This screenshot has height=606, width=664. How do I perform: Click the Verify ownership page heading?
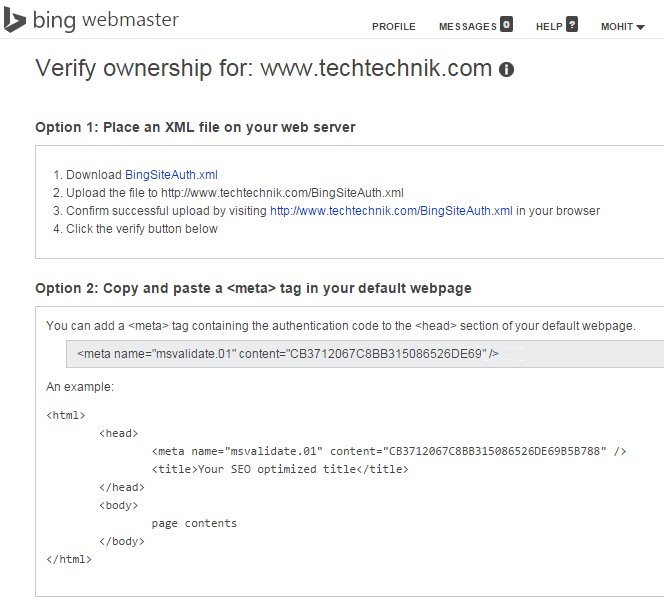[x=263, y=68]
